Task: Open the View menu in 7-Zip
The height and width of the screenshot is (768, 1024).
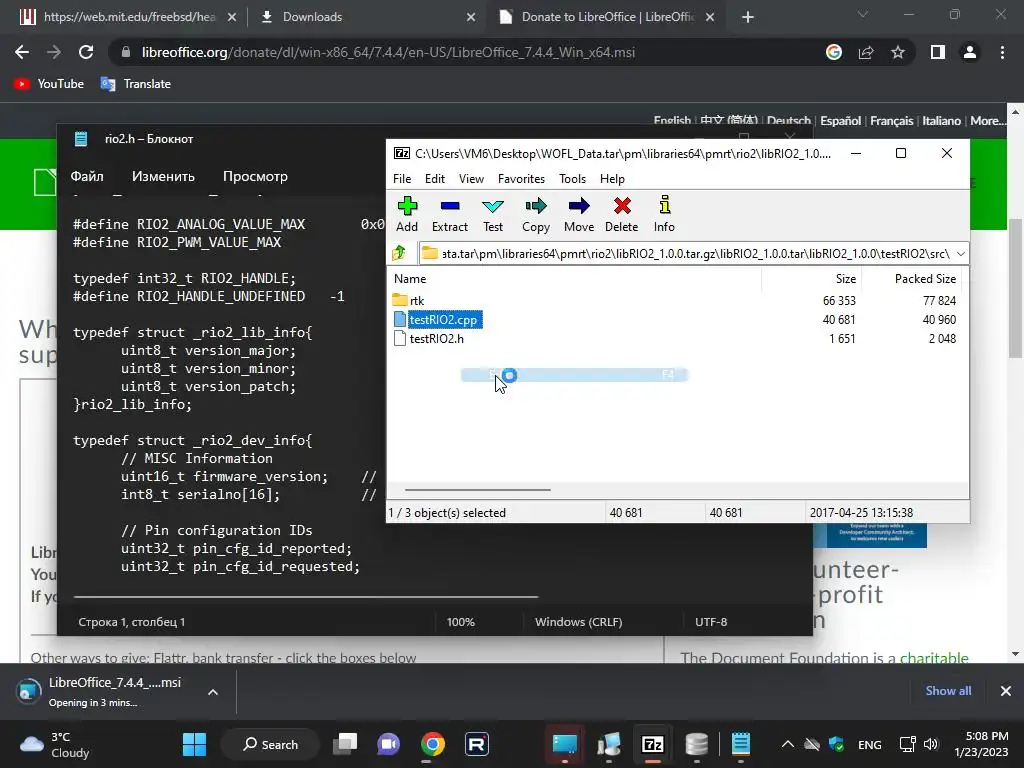Action: pyautogui.click(x=471, y=179)
